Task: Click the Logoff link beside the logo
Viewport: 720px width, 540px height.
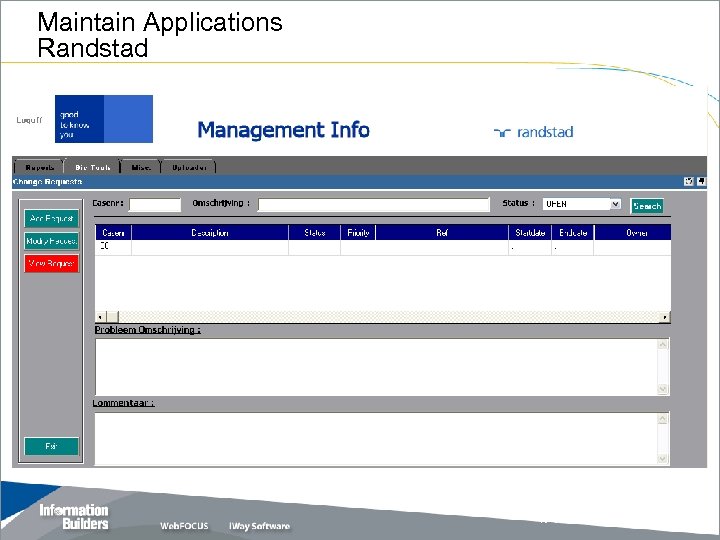Action: (29, 120)
